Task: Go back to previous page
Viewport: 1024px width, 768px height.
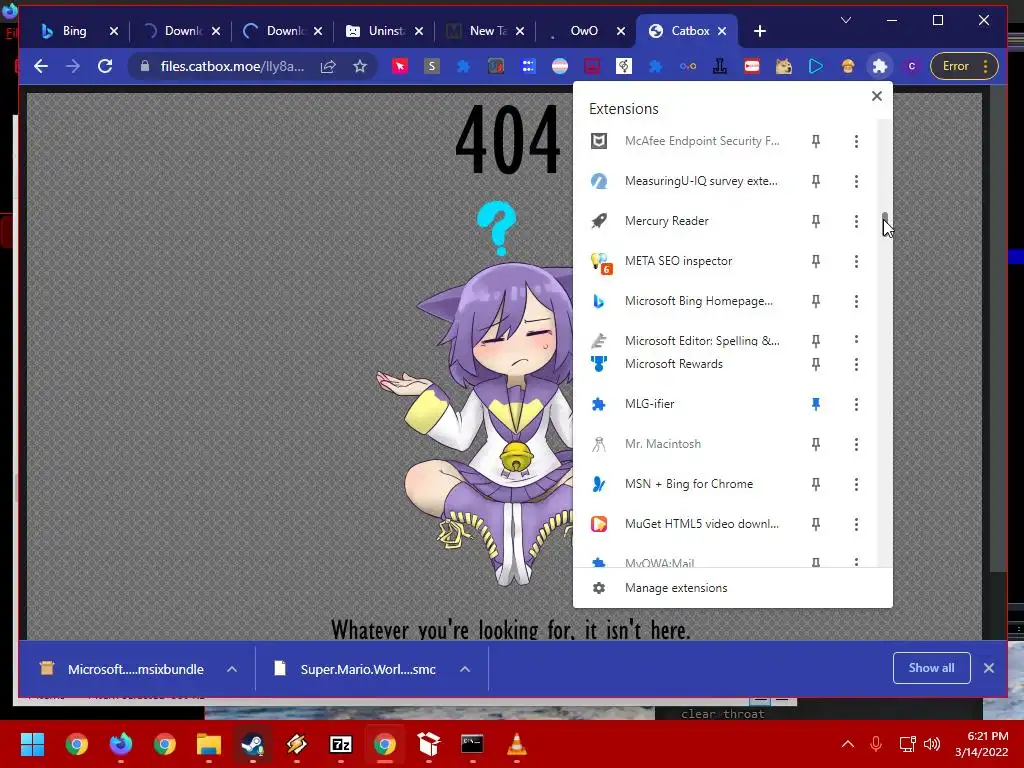Action: 41,66
